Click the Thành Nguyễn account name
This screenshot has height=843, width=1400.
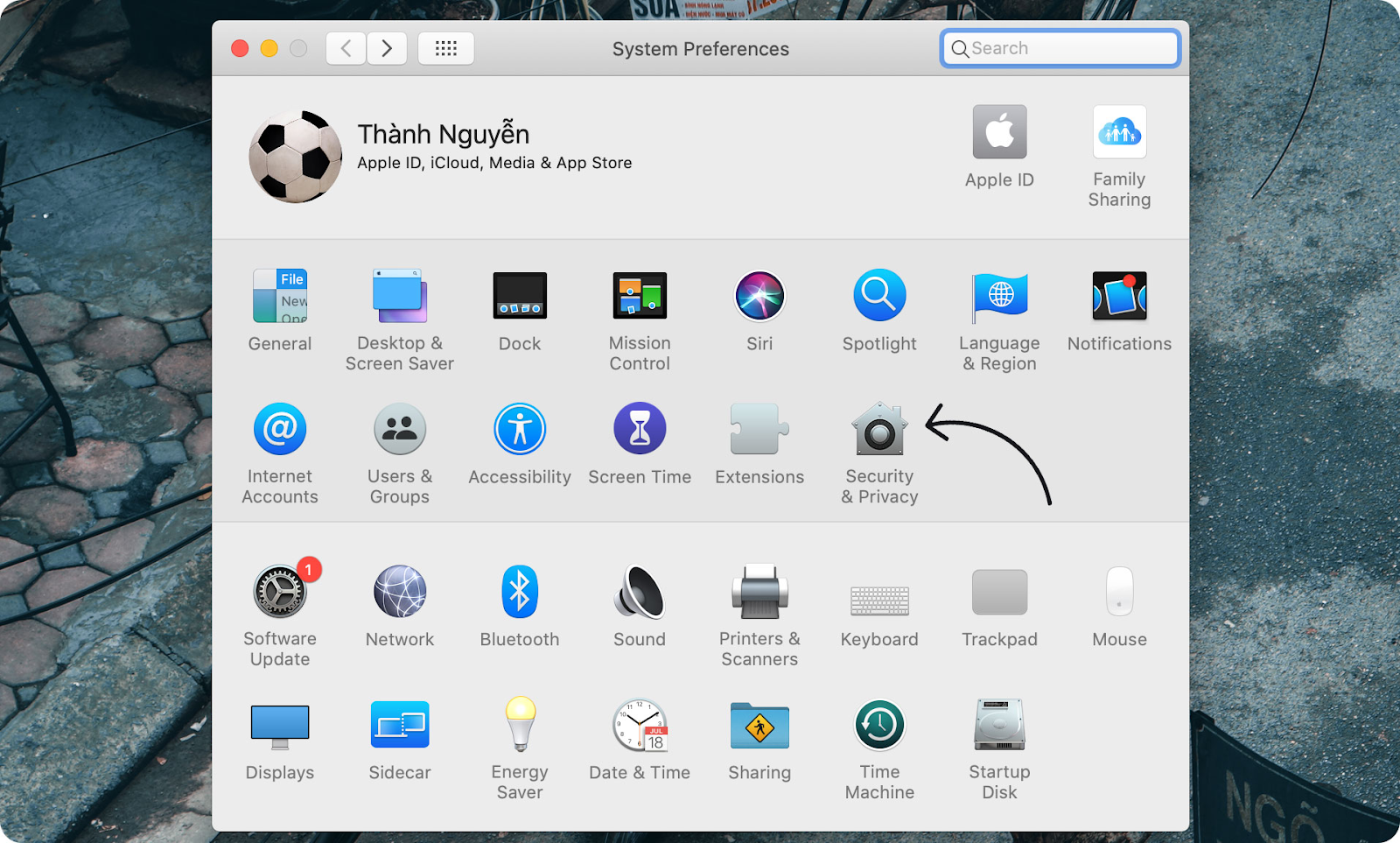click(x=444, y=134)
